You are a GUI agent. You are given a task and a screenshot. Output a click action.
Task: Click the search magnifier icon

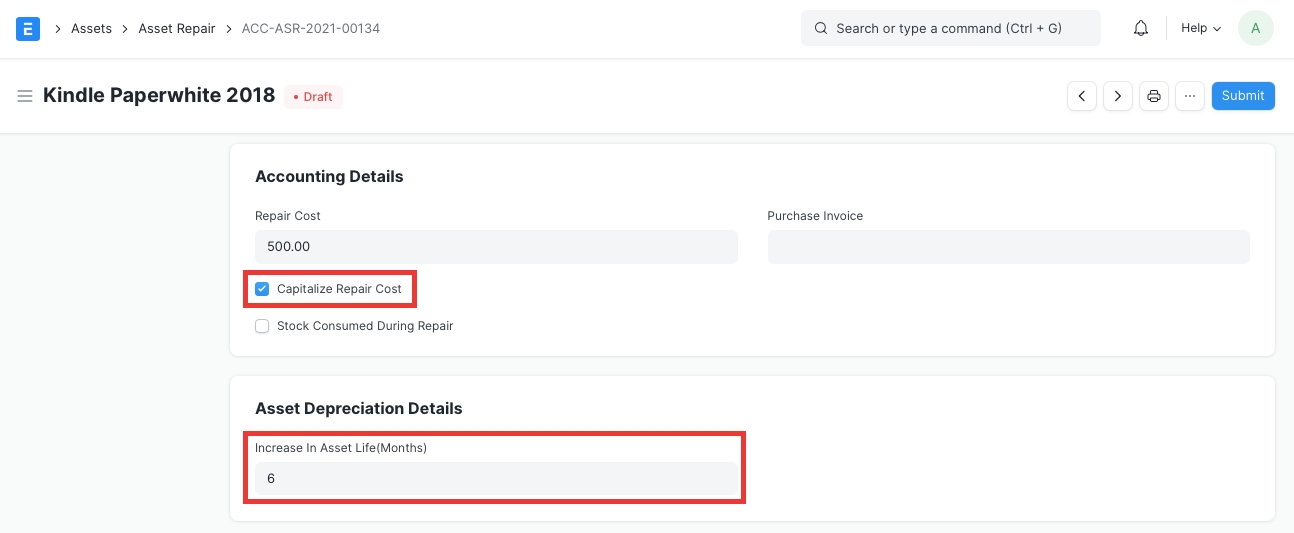[x=820, y=29]
